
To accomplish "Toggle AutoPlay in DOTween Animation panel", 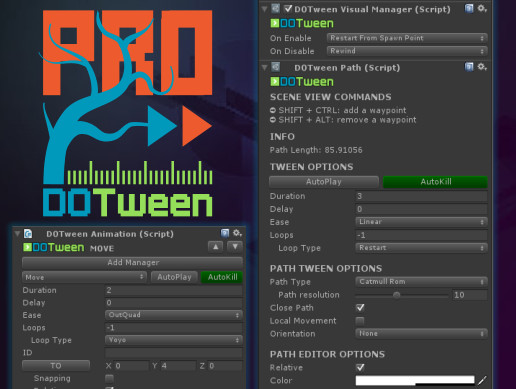I will click(174, 277).
